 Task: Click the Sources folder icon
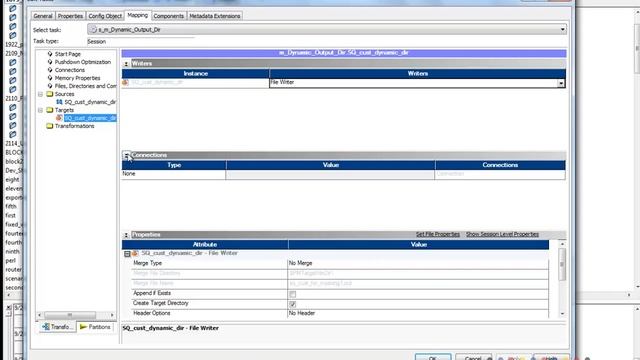tap(50, 94)
